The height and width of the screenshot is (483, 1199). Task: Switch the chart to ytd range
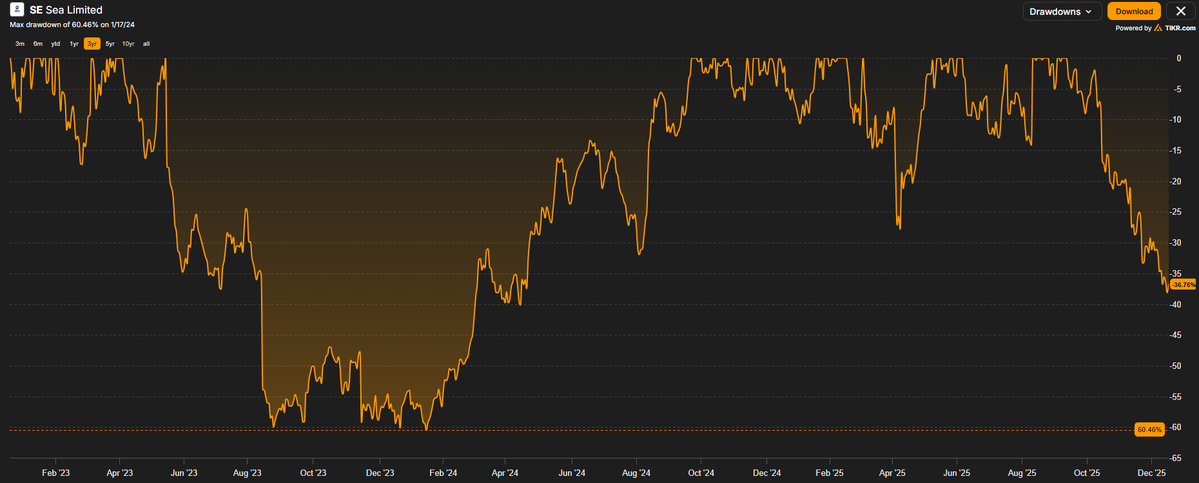coord(56,44)
